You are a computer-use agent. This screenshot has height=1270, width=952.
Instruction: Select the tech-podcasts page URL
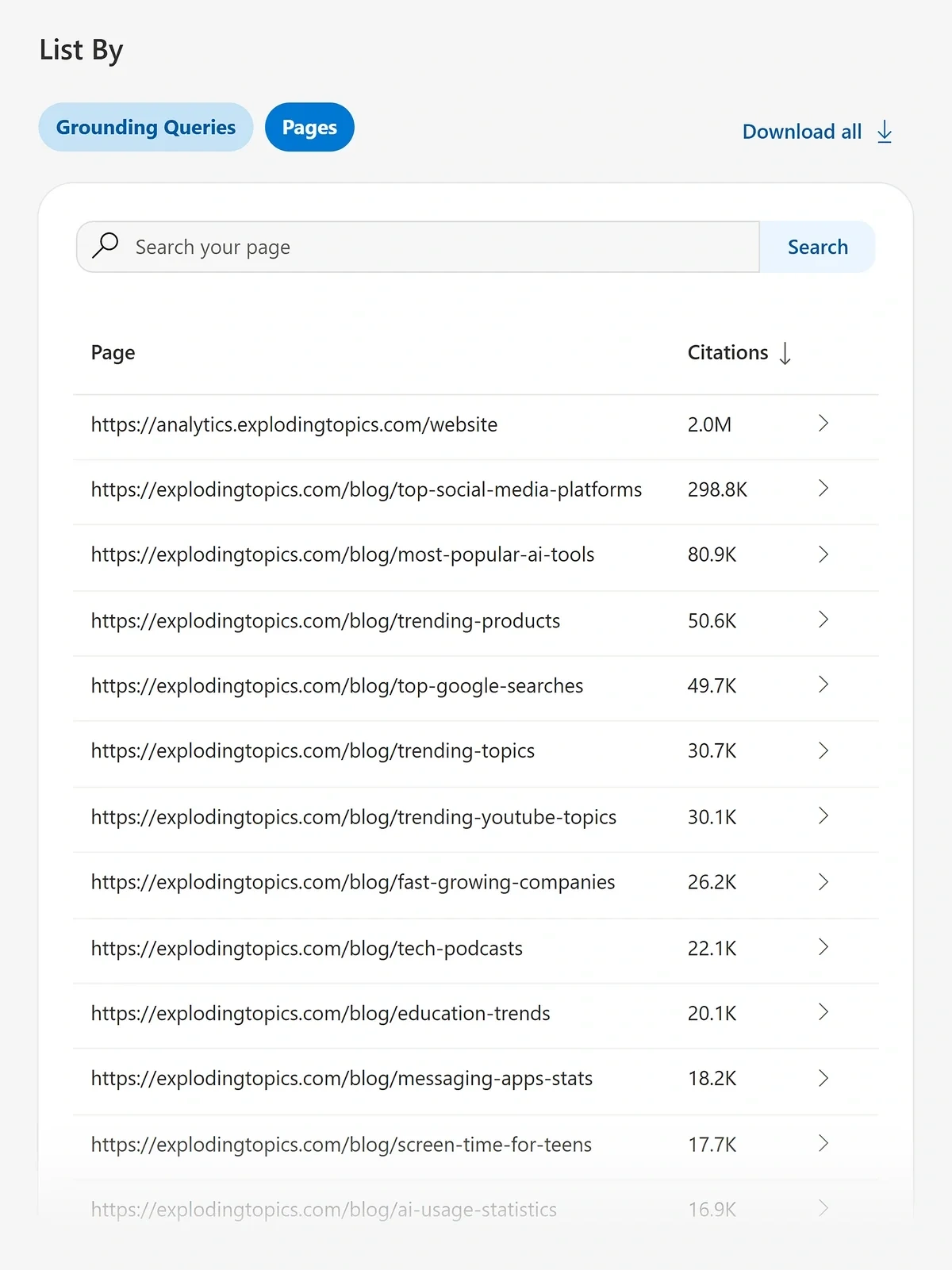coord(307,949)
